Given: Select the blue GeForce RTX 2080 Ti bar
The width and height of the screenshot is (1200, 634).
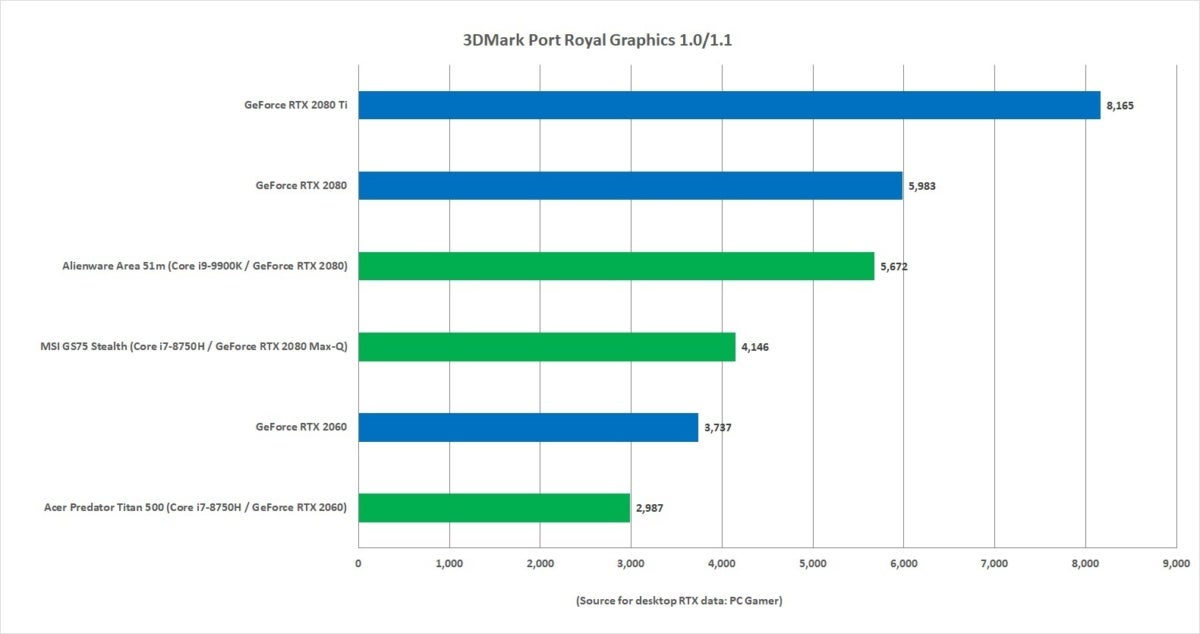Looking at the screenshot, I should click(x=729, y=105).
